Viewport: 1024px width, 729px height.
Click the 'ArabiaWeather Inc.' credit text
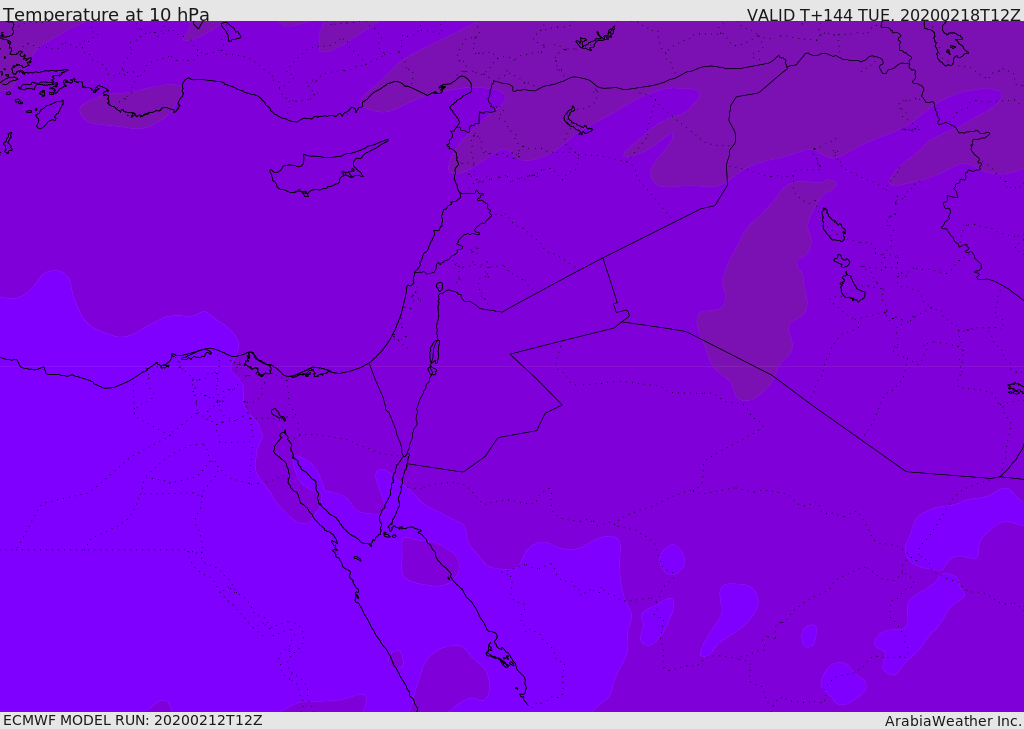pos(953,721)
